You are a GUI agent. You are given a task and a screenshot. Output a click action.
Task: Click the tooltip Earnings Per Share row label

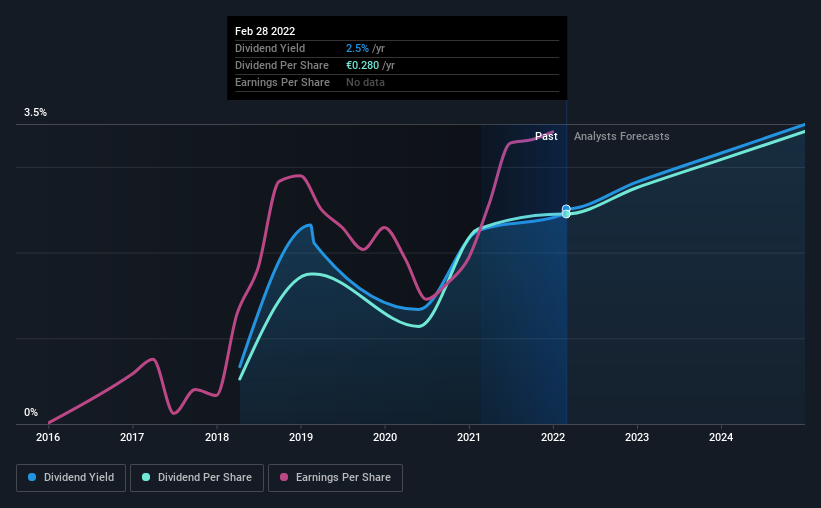click(x=282, y=82)
